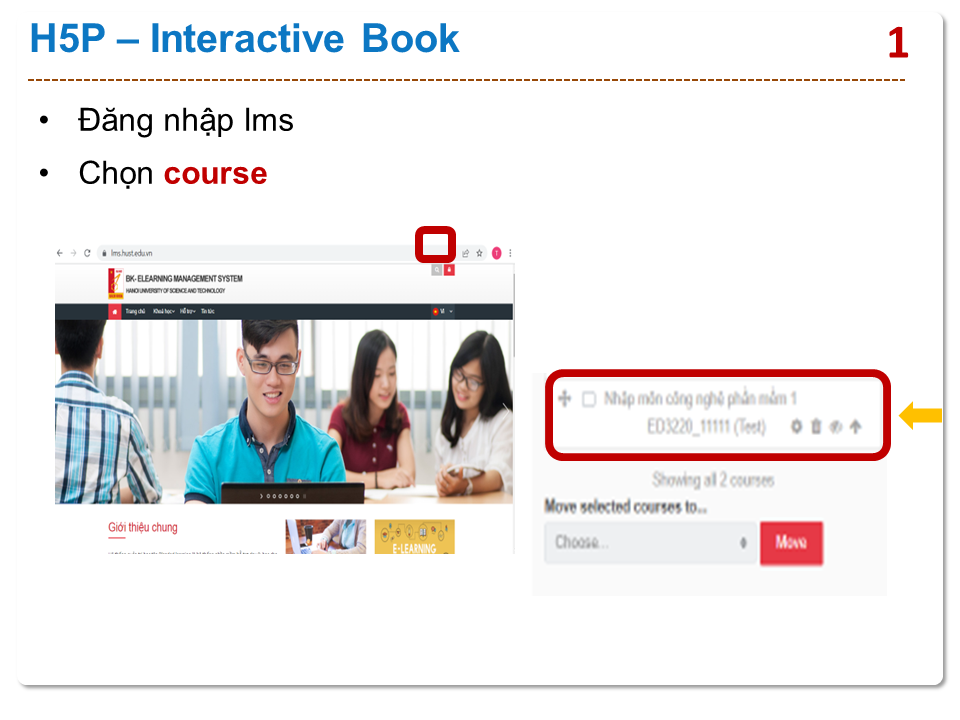This screenshot has width=960, height=720.
Task: Move the course up with arrow icon
Action: click(856, 427)
